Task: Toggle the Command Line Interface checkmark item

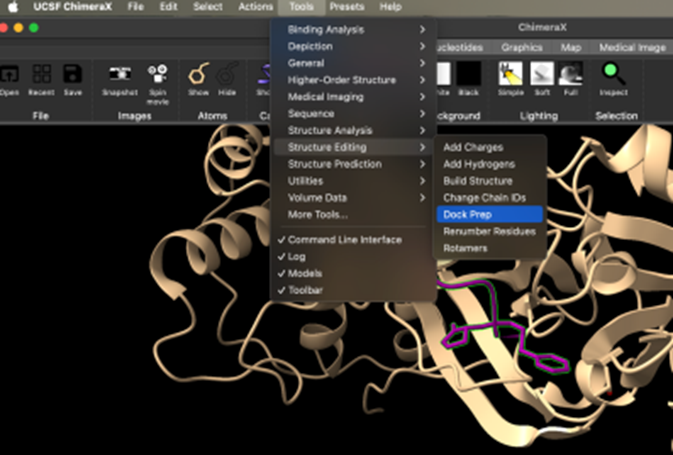Action: [x=354, y=240]
